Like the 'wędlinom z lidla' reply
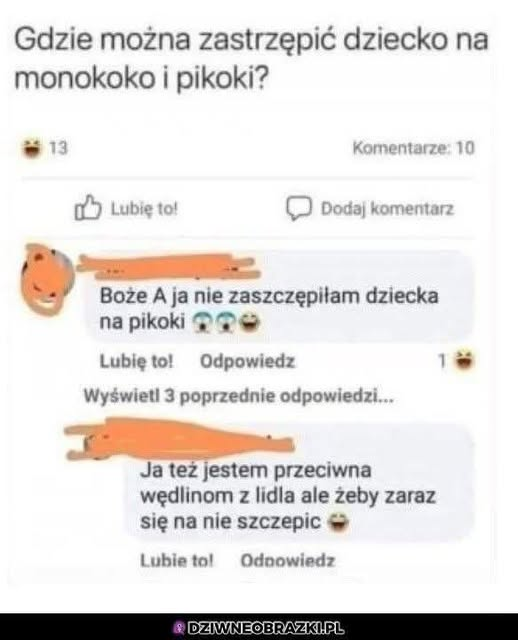Viewport: 518px width, 640px height. [177, 561]
